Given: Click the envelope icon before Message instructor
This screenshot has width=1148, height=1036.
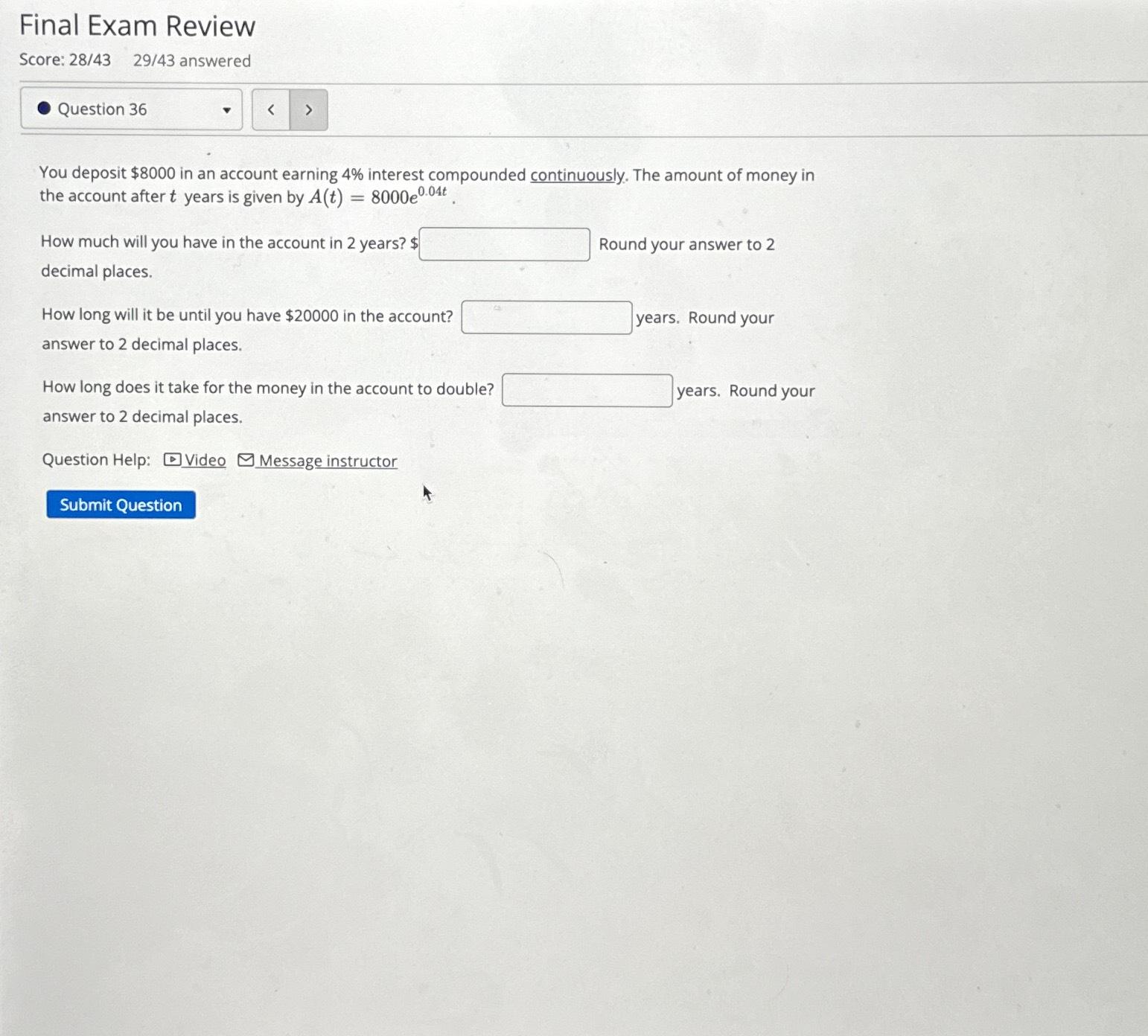Looking at the screenshot, I should pos(246,460).
